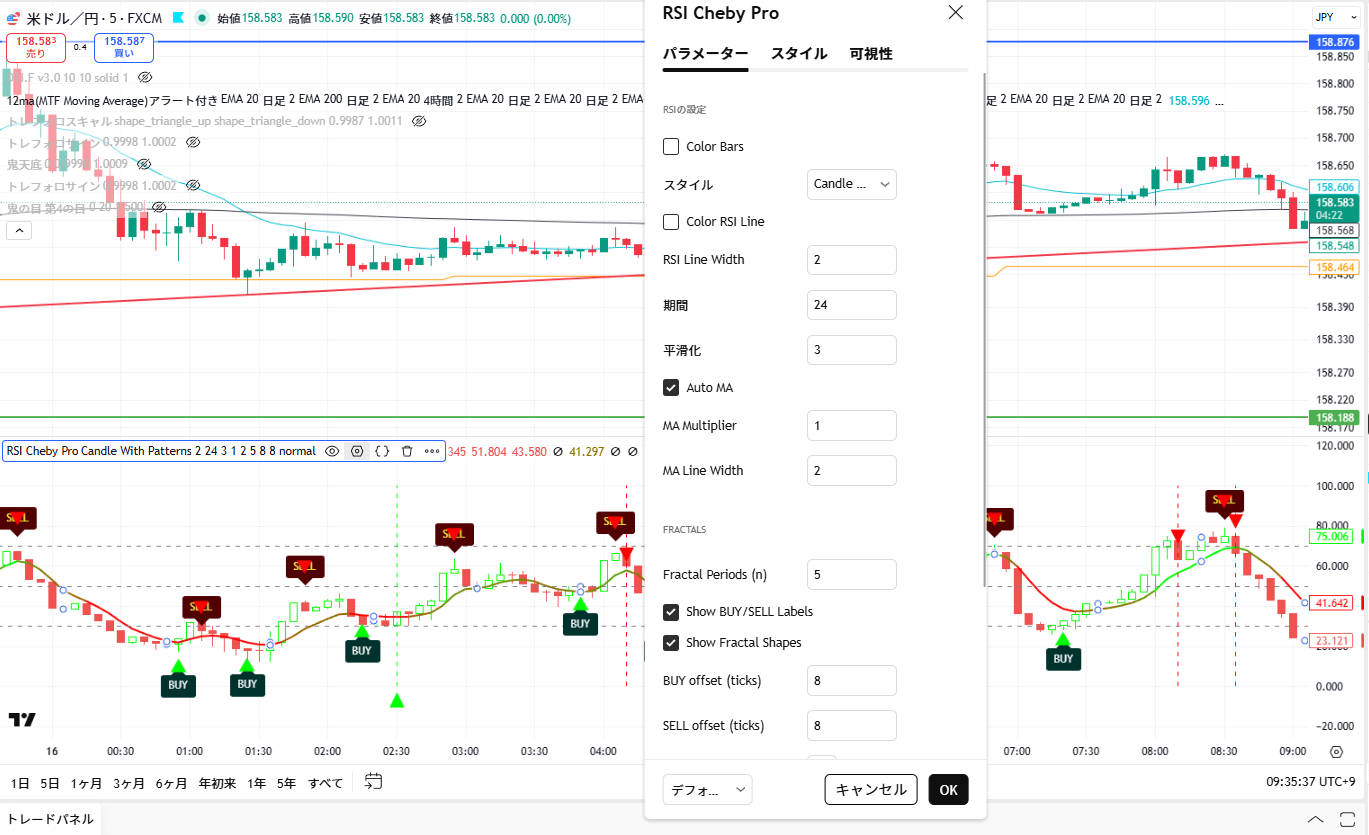
Task: Open the デフォルト defaults dropdown
Action: click(707, 790)
